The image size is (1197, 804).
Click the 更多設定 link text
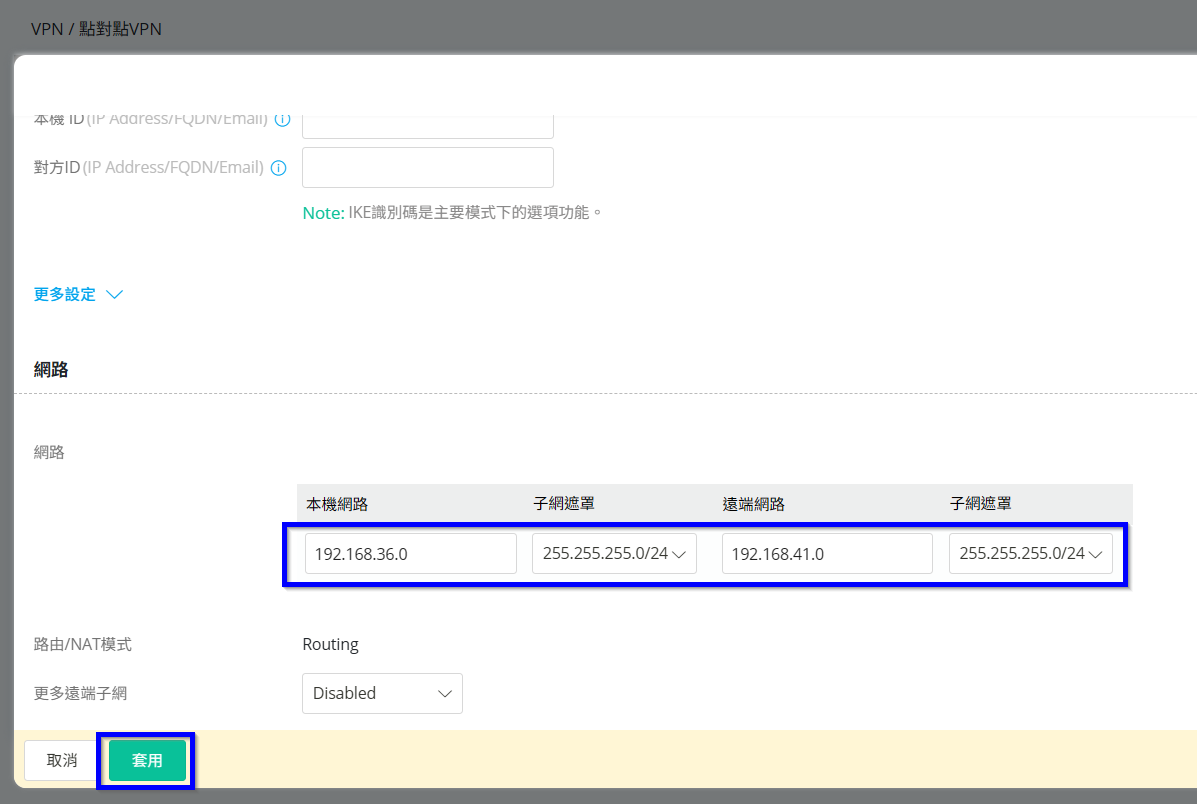pyautogui.click(x=65, y=295)
